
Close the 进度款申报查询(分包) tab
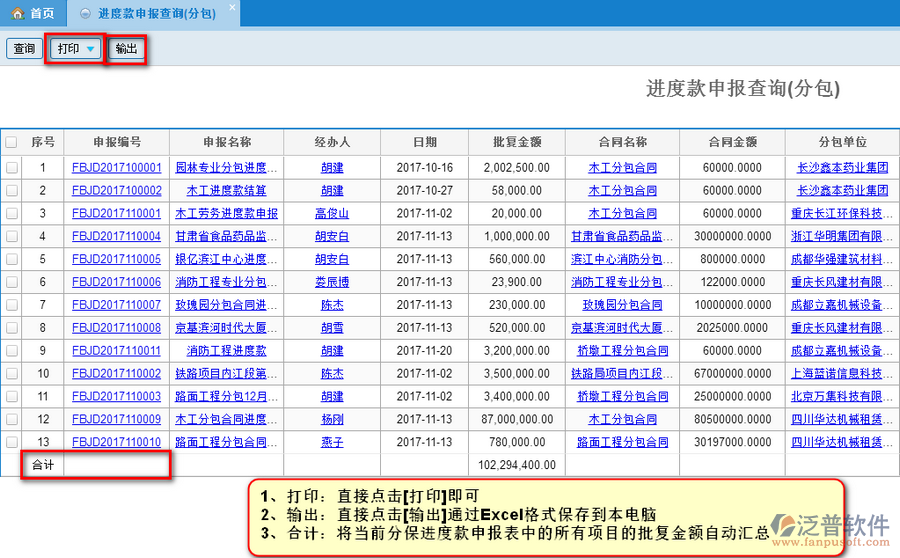[x=232, y=8]
